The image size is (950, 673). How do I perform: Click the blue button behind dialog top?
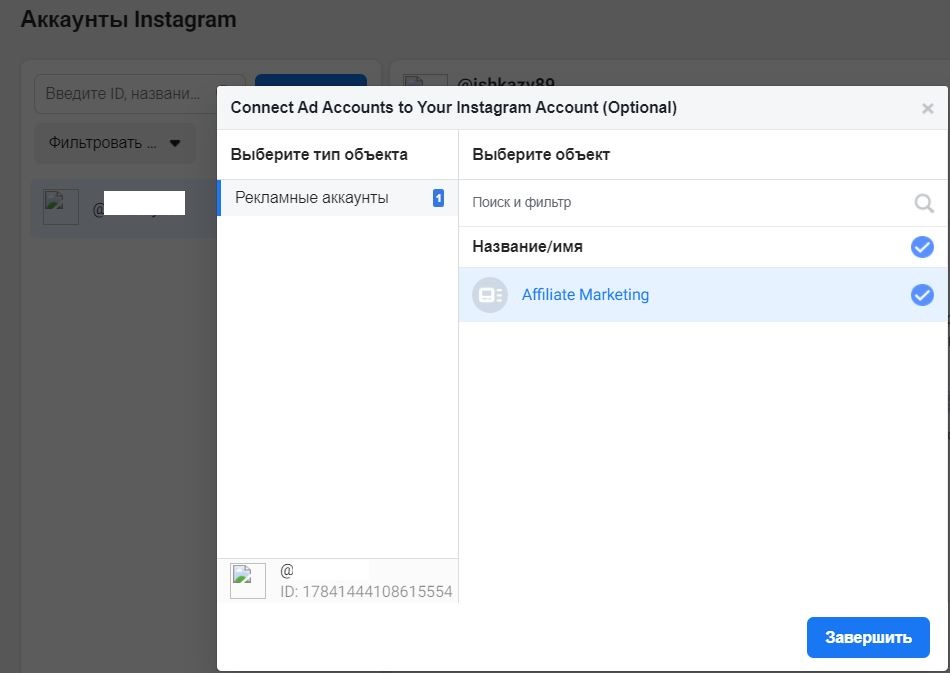pyautogui.click(x=311, y=81)
